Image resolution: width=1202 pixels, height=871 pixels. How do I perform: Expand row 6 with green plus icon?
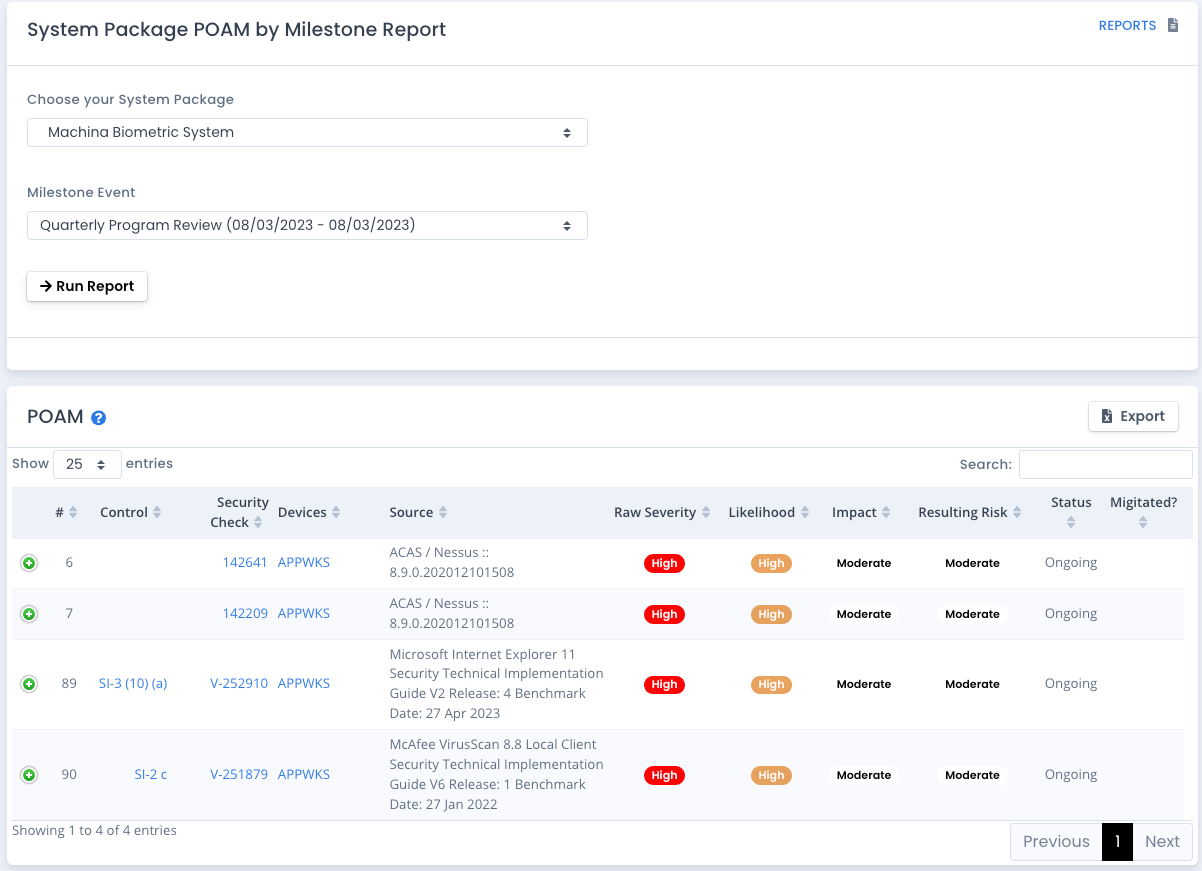tap(29, 564)
